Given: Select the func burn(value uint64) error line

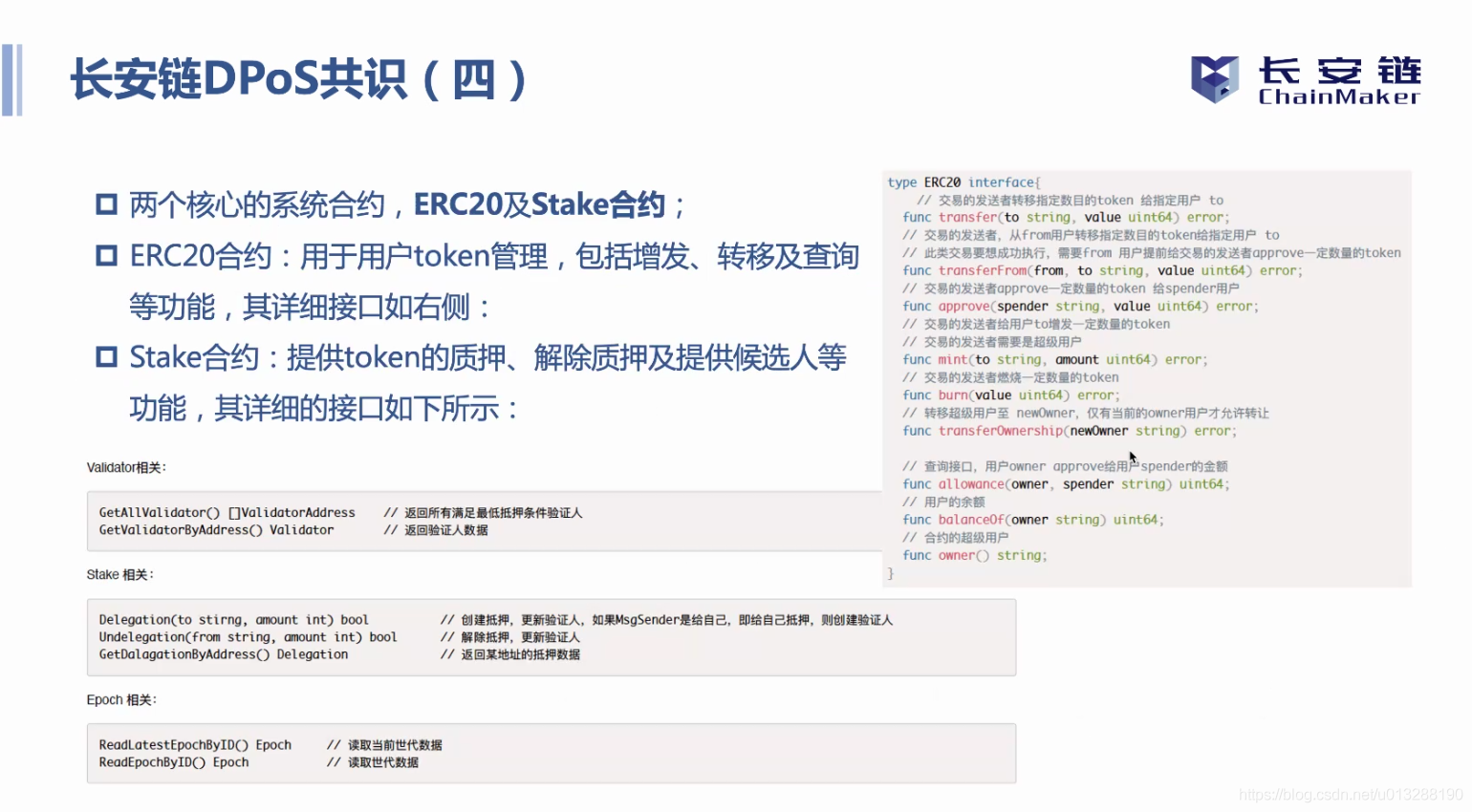Looking at the screenshot, I should (1011, 395).
